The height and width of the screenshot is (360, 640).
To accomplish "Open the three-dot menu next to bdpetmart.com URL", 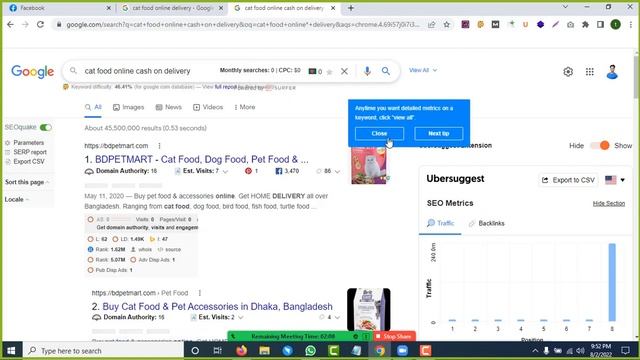I will coord(159,146).
